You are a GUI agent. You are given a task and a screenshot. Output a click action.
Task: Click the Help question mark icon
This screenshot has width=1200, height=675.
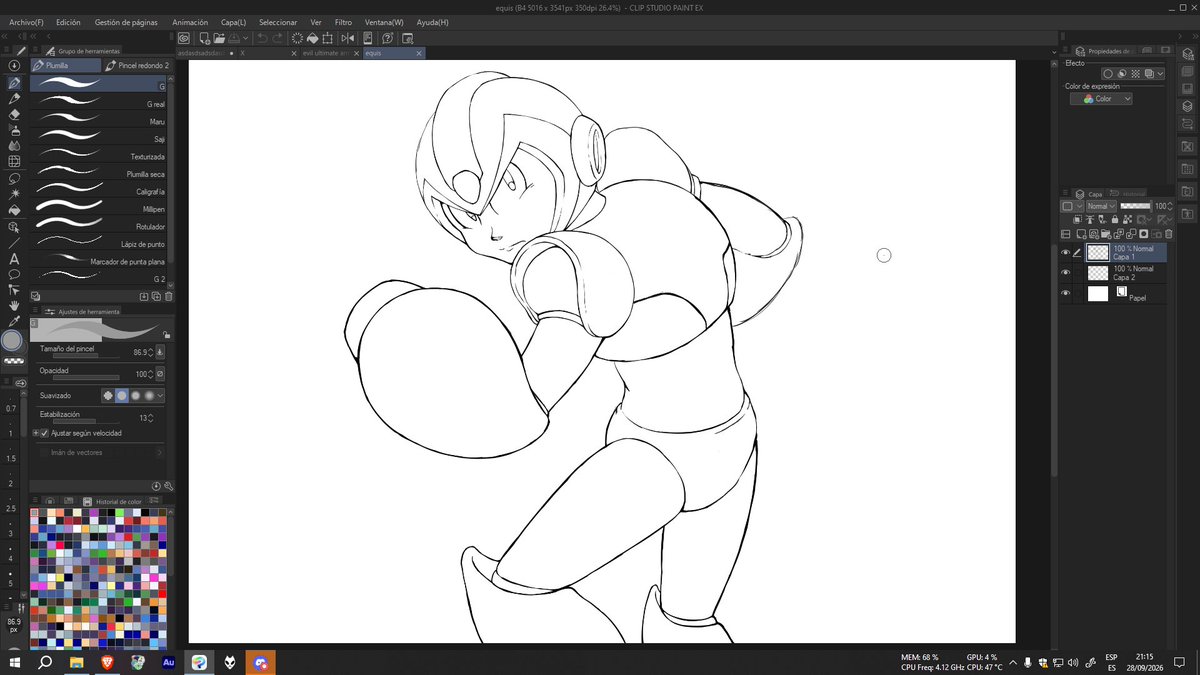(387, 38)
